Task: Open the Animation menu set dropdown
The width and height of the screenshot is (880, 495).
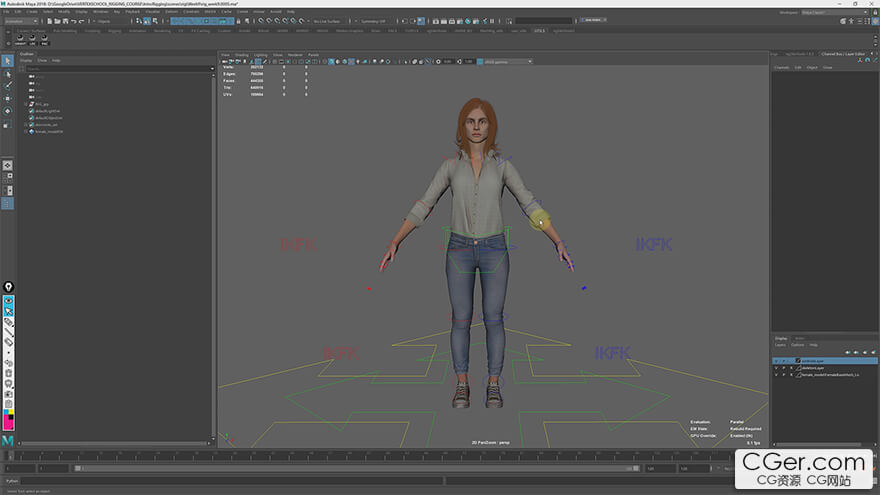Action: click(x=20, y=21)
